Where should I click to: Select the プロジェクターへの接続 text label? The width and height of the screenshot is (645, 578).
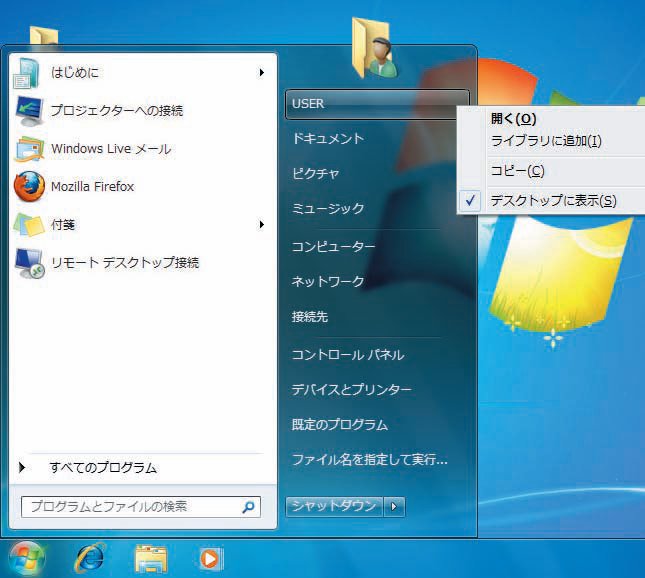[117, 110]
